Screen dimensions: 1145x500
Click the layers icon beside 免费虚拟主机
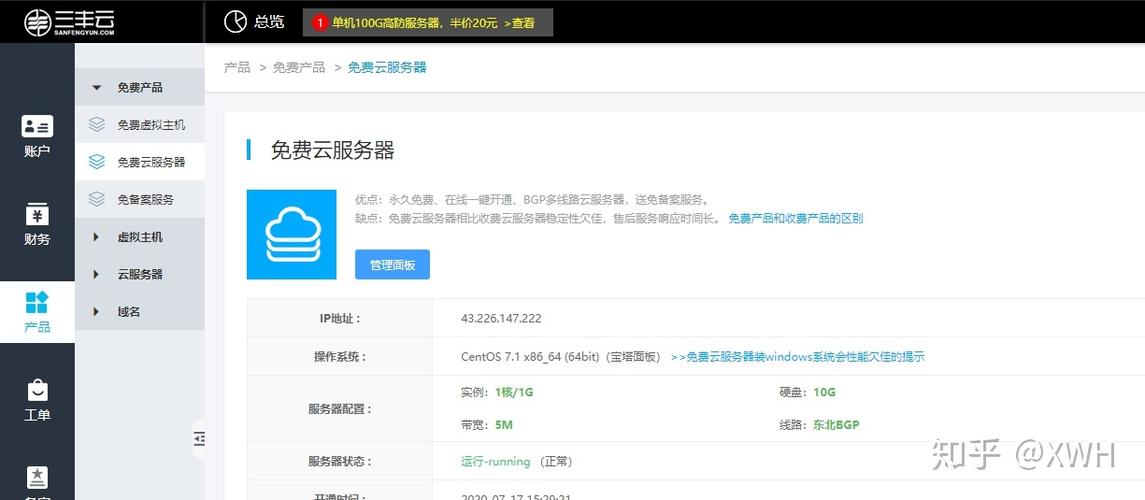(x=96, y=125)
